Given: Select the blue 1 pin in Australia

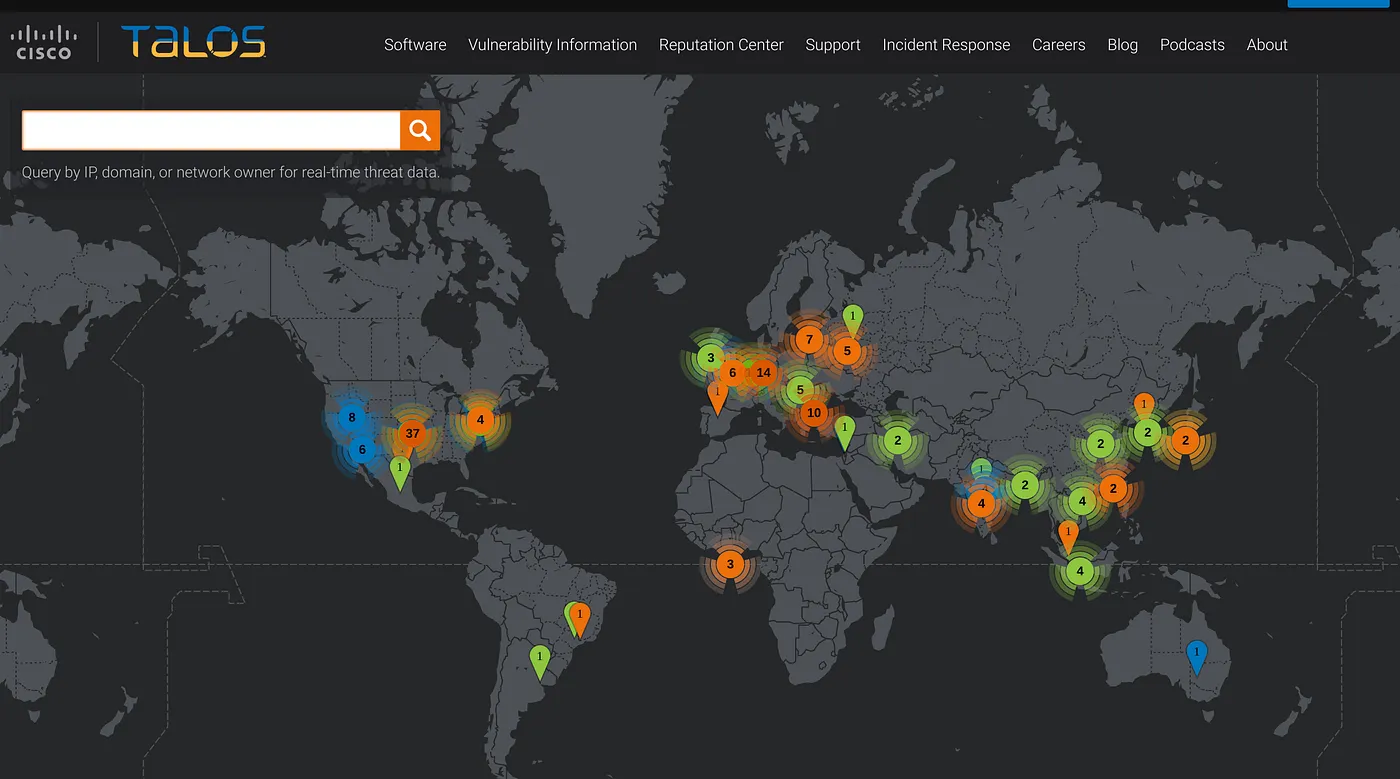Looking at the screenshot, I should pos(1196,657).
